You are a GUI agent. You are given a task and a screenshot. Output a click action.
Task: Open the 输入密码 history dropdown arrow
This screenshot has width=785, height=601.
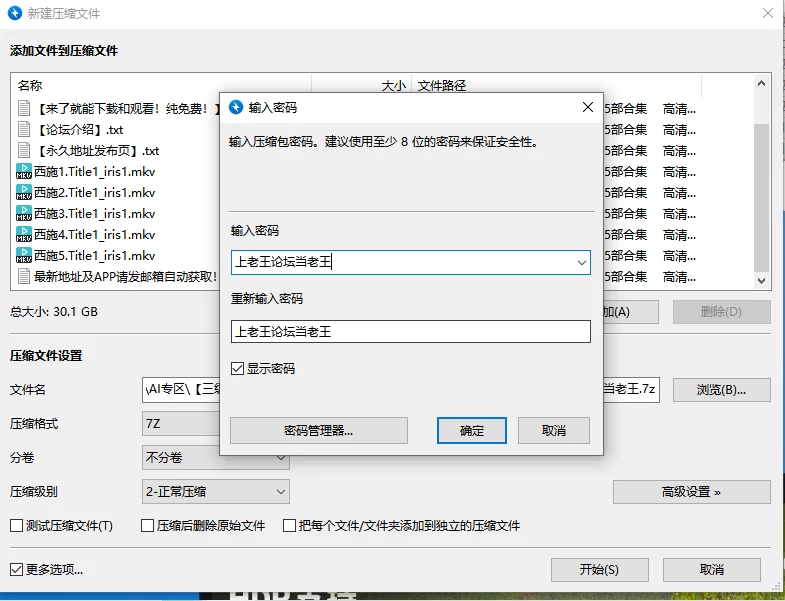581,262
